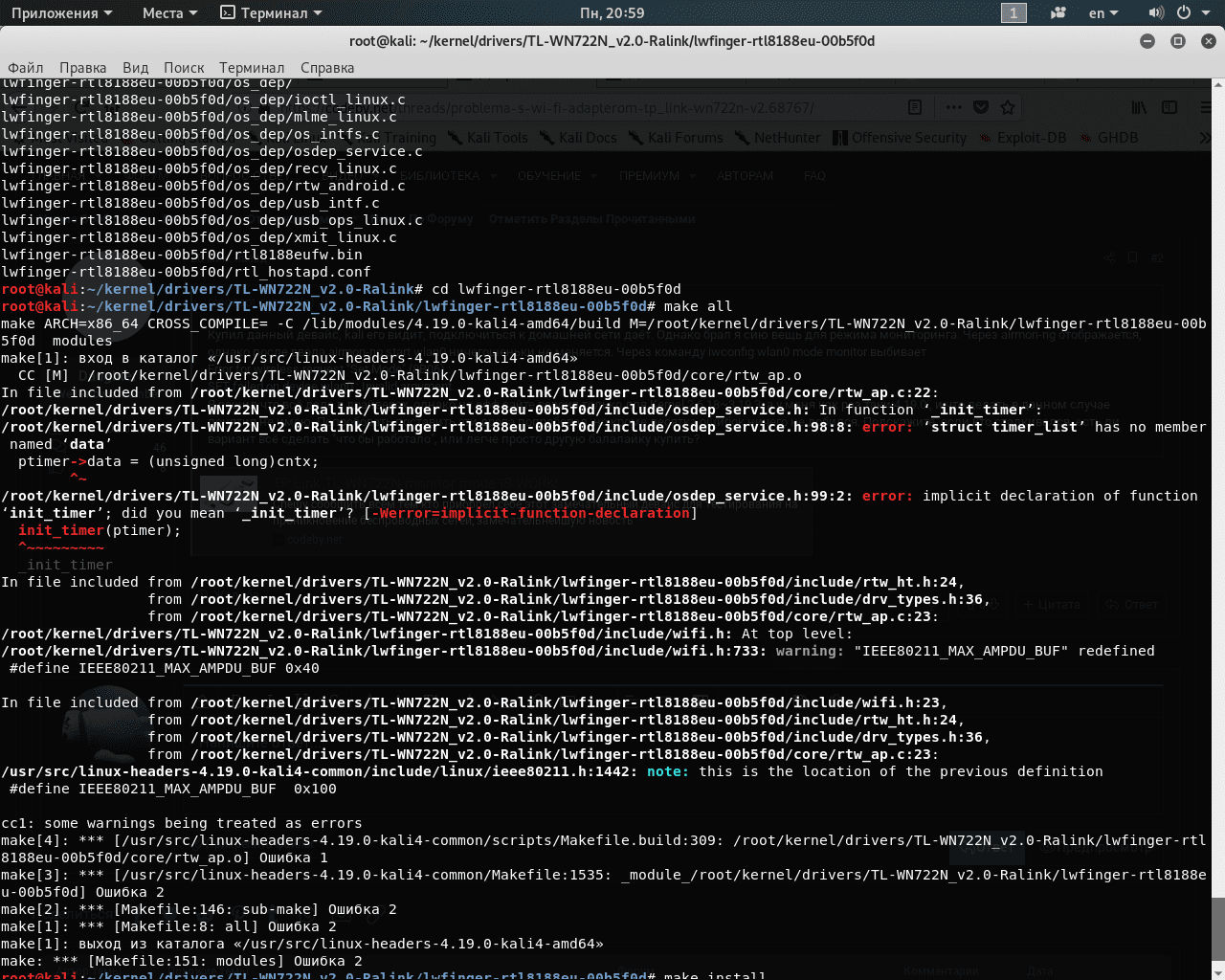
Task: Open the Места menu in top bar
Action: coord(169,12)
